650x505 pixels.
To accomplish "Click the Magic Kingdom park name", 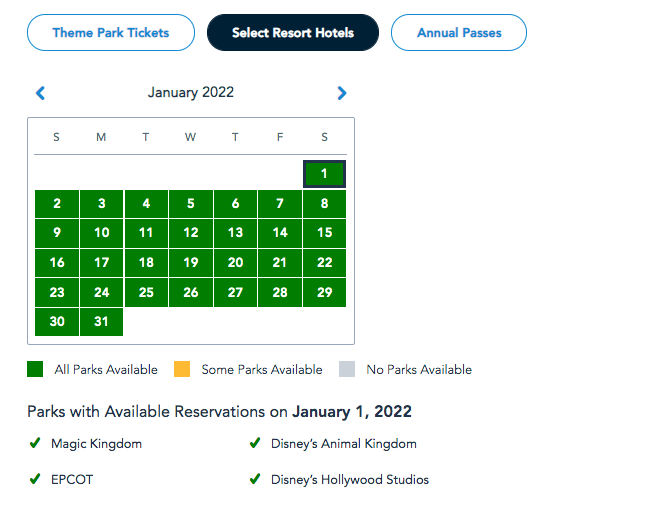I will click(98, 443).
